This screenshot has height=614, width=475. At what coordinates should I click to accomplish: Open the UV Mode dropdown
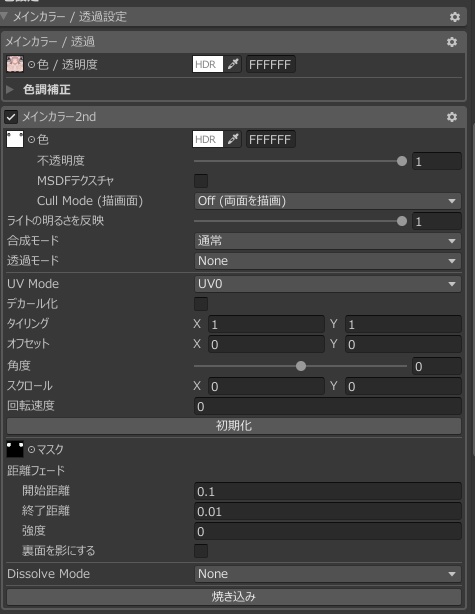[x=327, y=284]
